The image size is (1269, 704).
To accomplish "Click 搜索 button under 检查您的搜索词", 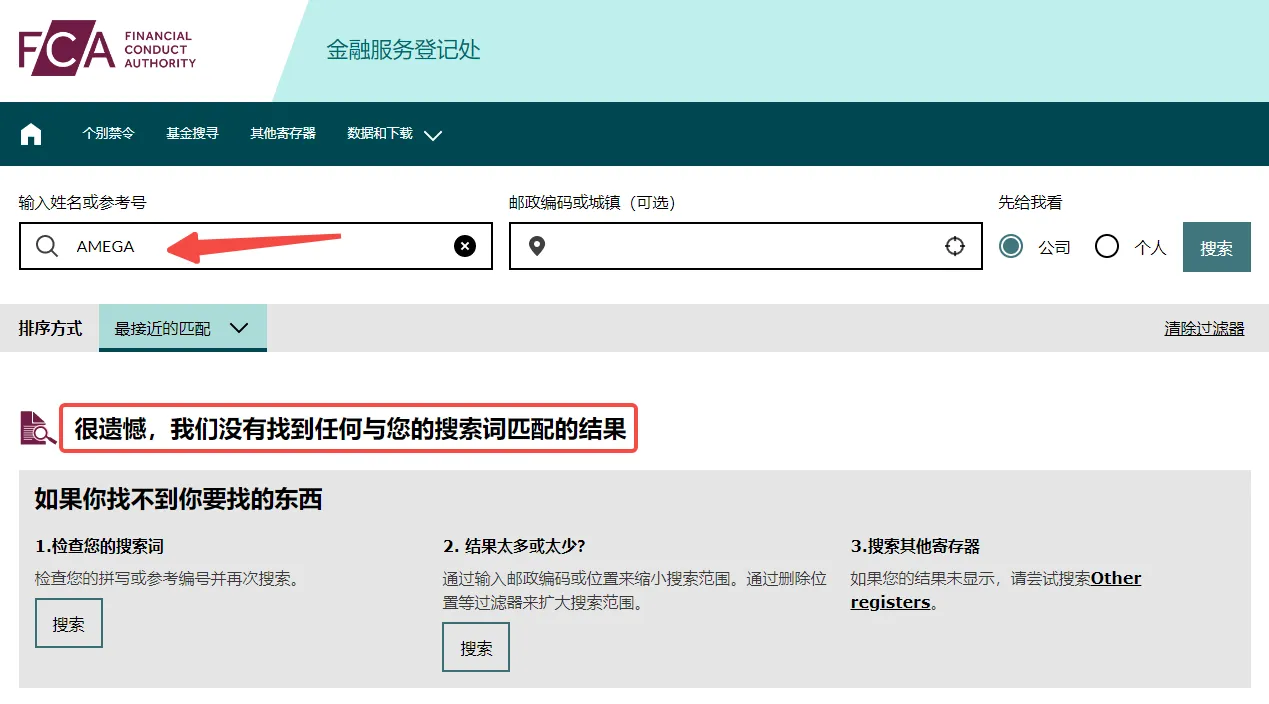I will tap(69, 624).
